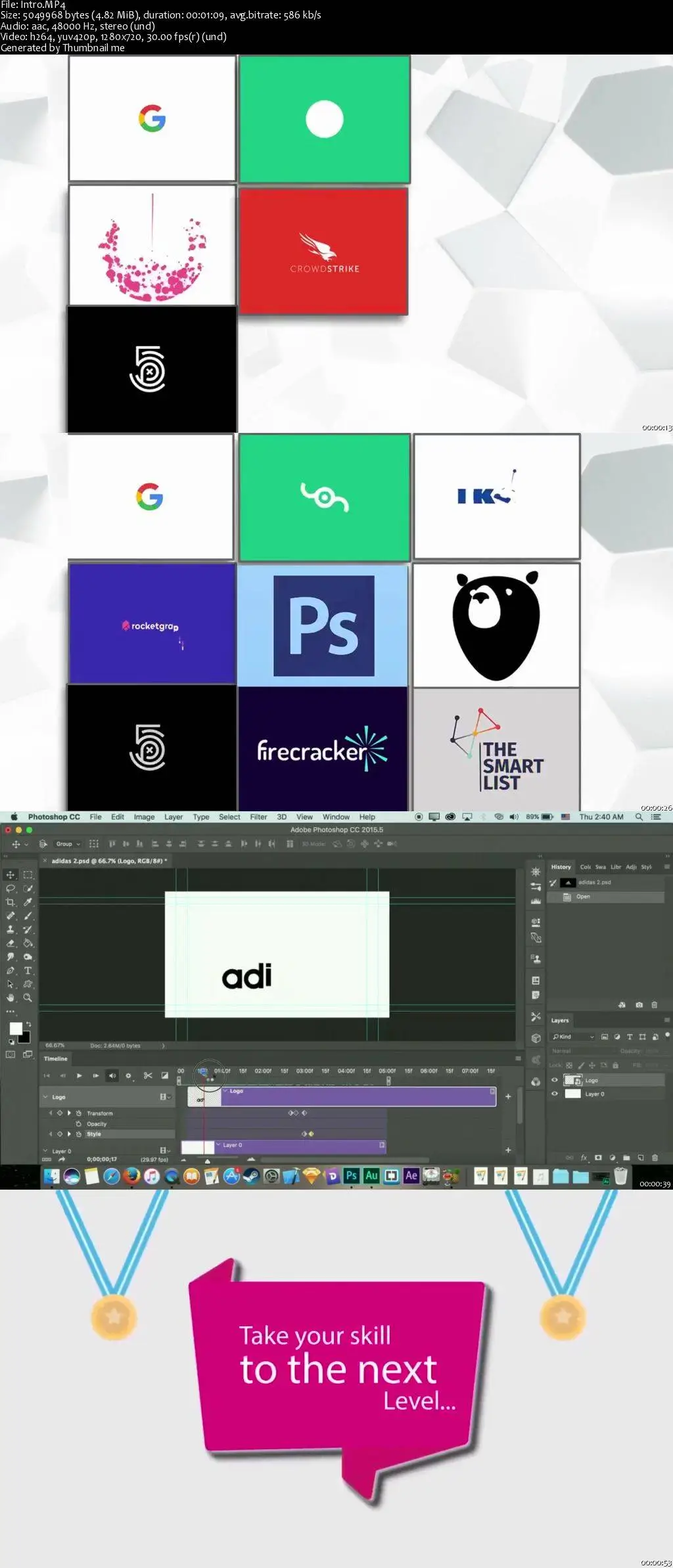The image size is (673, 1568).
Task: Open Photoshop from the Dock
Action: [352, 1176]
